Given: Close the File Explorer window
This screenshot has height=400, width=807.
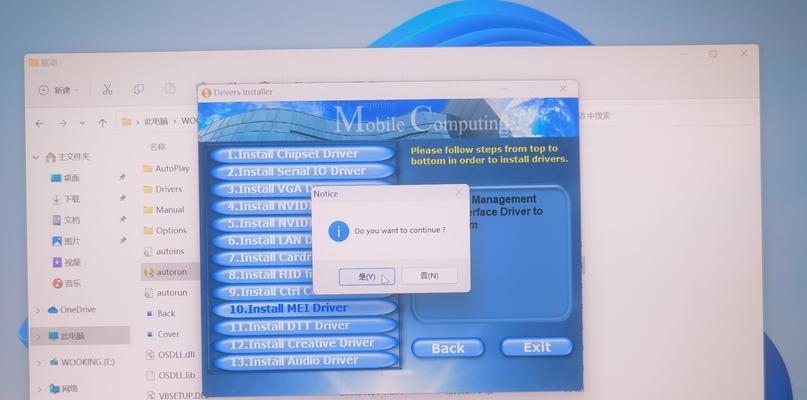Looking at the screenshot, I should [x=744, y=53].
